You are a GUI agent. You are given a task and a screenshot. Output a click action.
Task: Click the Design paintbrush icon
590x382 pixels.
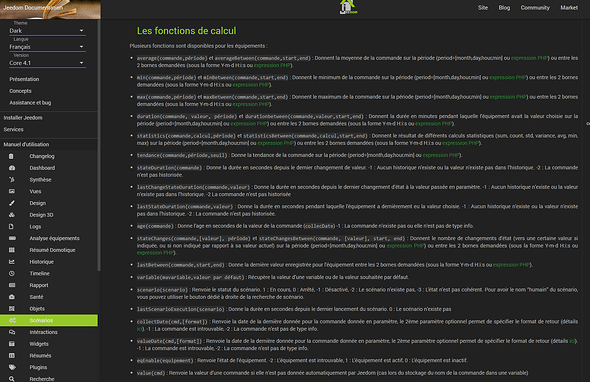(12, 203)
